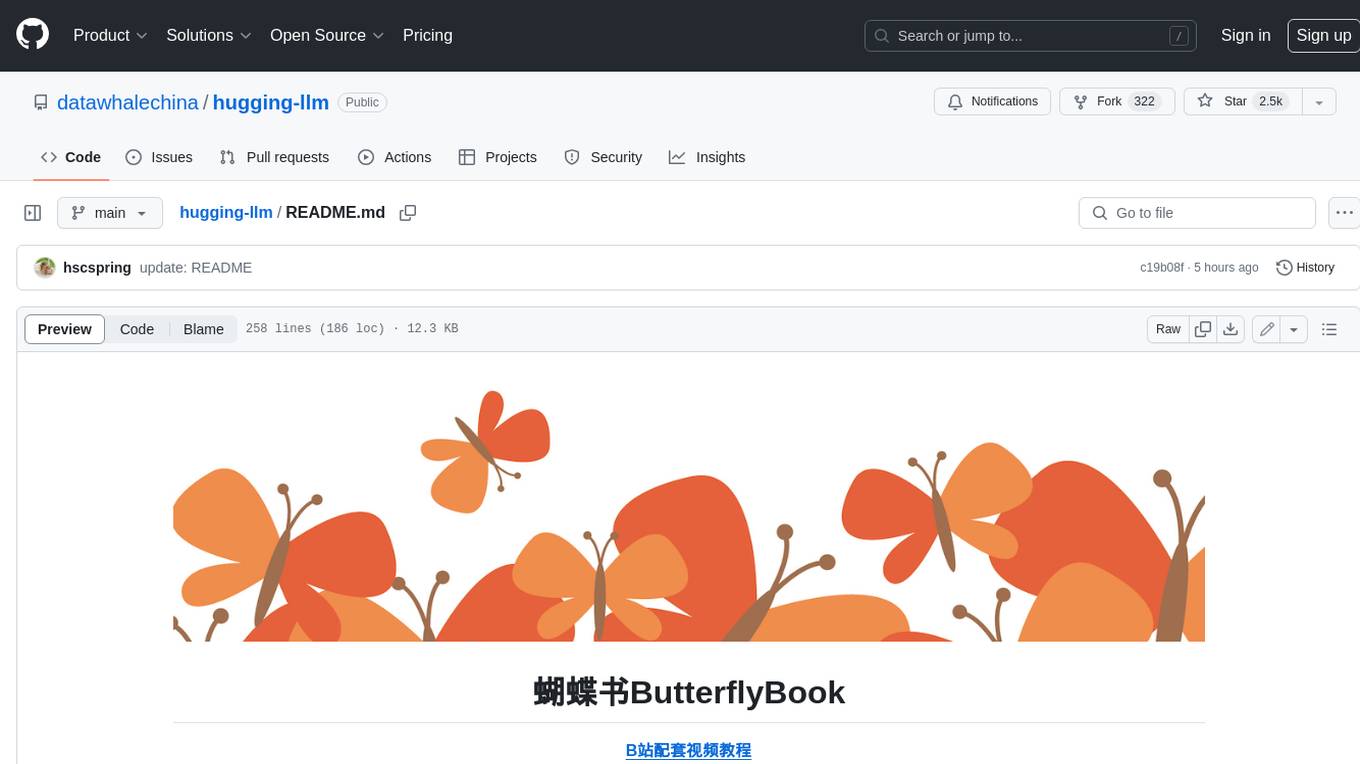Viewport: 1360px width, 764px height.
Task: Switch to the Issues tab
Action: [x=159, y=157]
